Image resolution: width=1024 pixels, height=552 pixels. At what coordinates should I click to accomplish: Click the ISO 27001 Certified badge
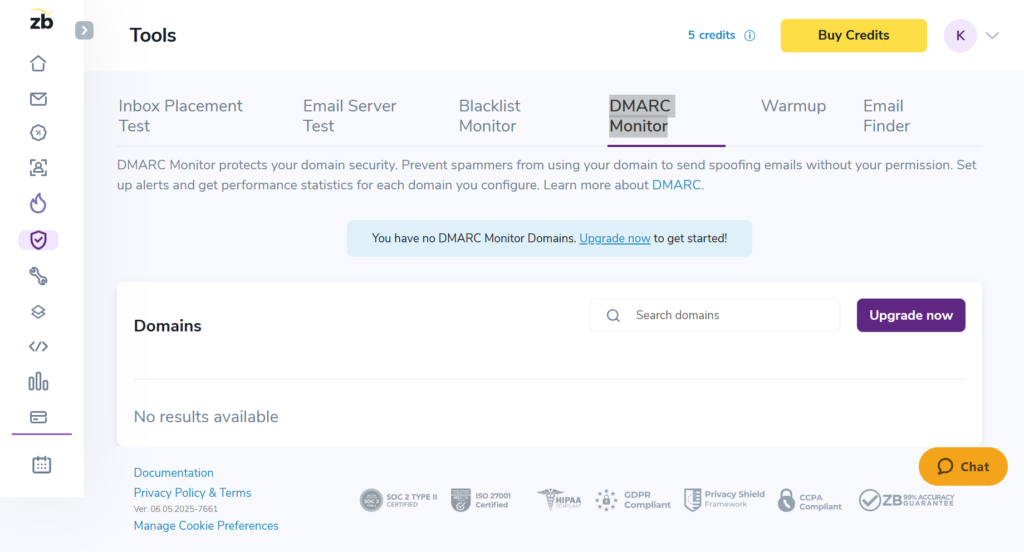pos(481,500)
